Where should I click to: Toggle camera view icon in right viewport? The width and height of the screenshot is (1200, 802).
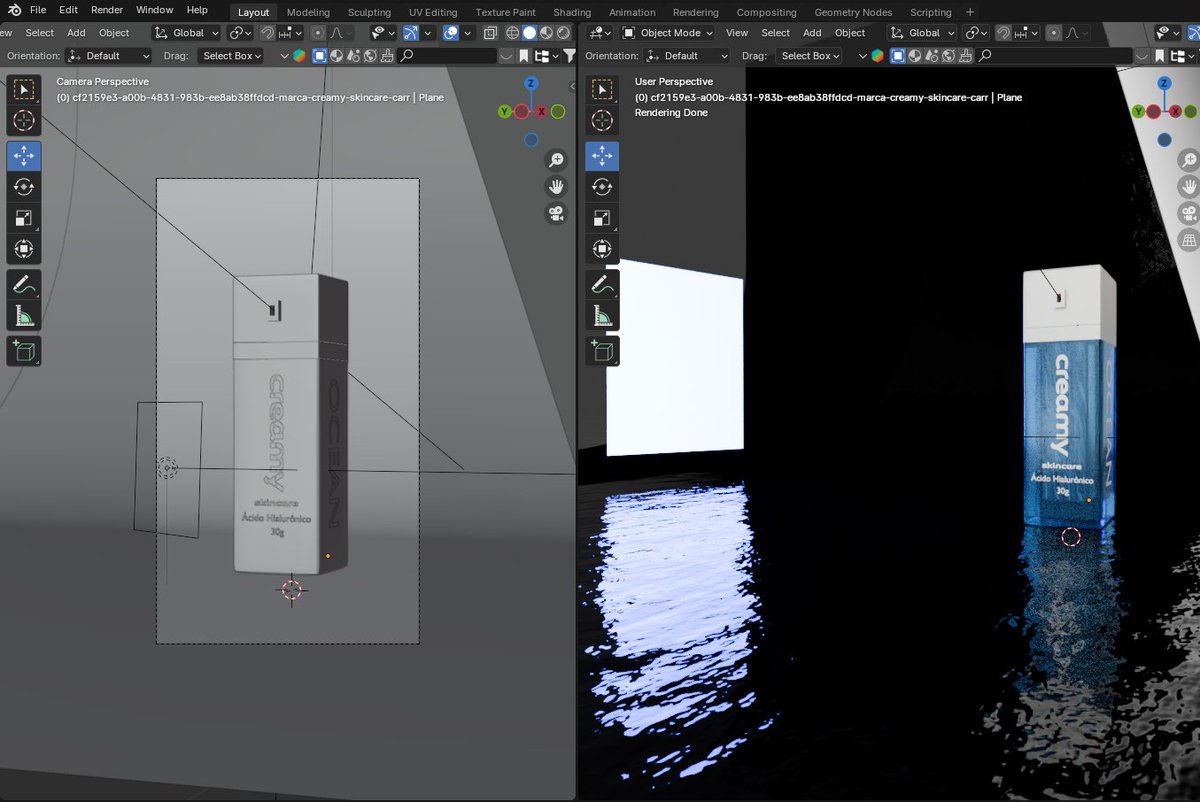tap(1190, 213)
